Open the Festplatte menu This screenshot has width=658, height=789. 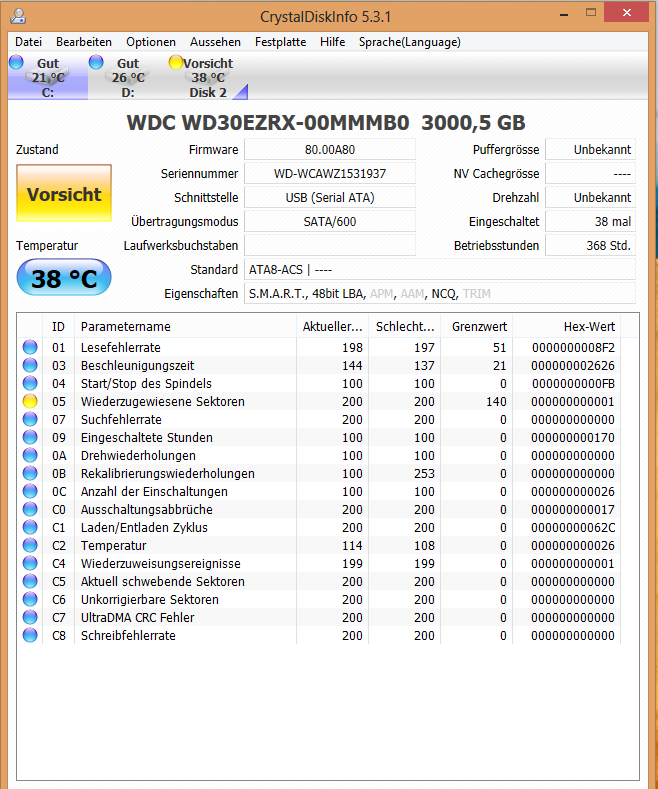280,42
